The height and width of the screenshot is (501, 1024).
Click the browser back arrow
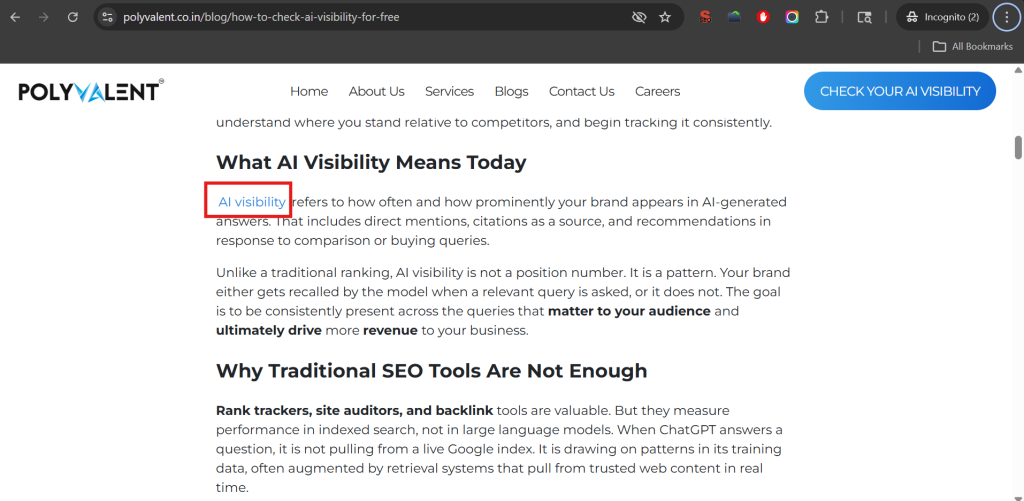coord(16,17)
